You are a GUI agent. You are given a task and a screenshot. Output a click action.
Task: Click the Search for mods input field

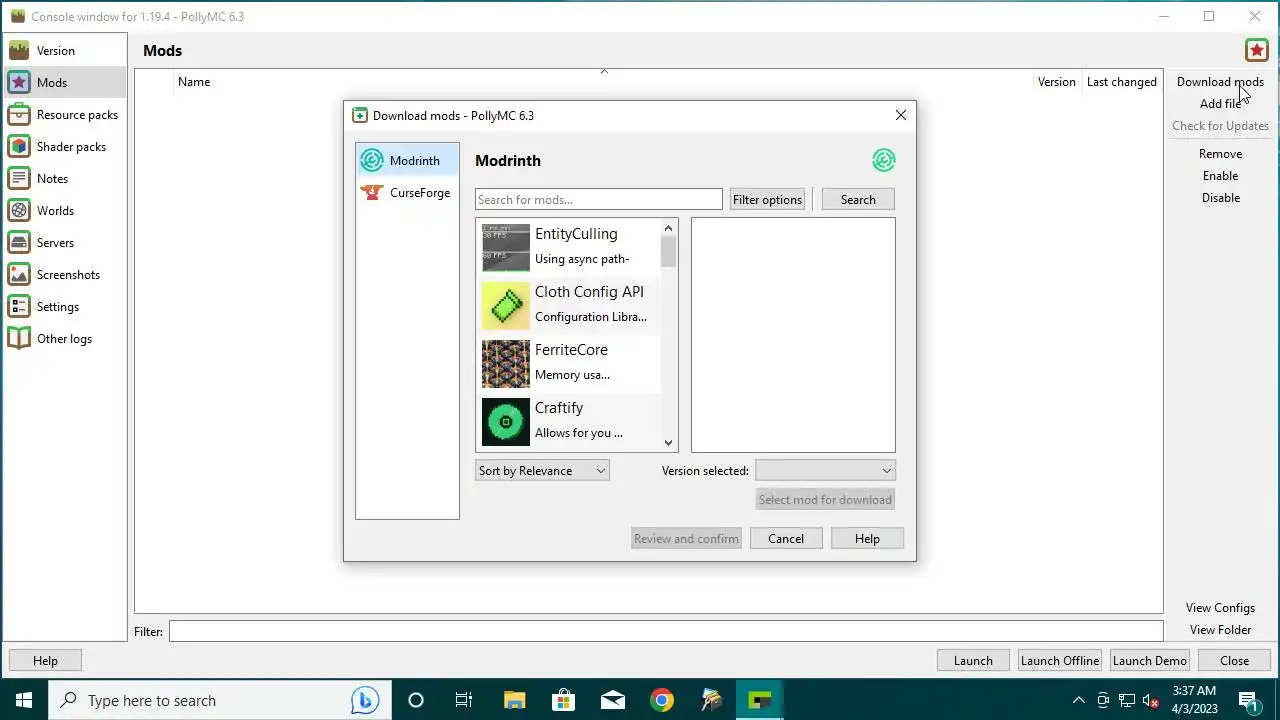(598, 200)
